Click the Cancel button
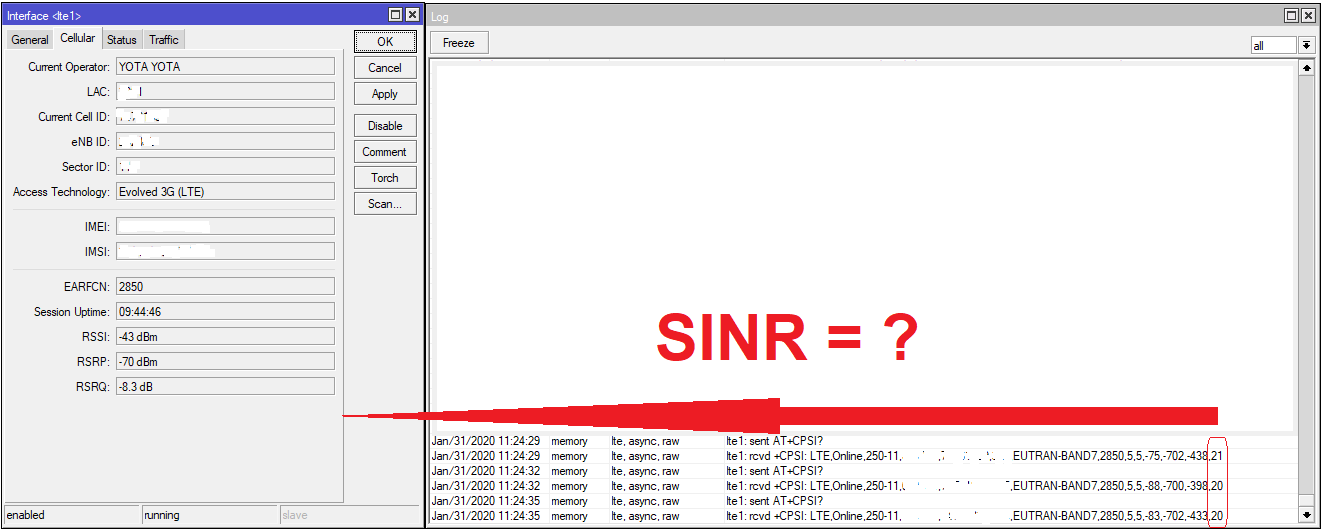The height and width of the screenshot is (530, 1323). coord(385,68)
